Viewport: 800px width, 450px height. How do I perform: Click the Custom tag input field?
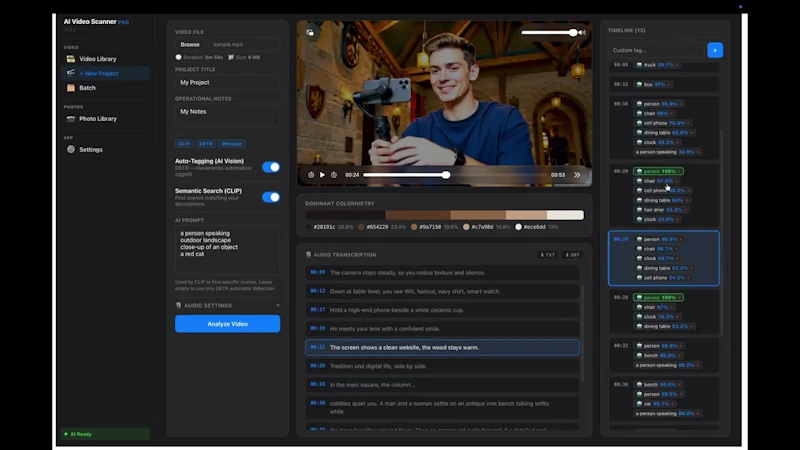point(656,50)
